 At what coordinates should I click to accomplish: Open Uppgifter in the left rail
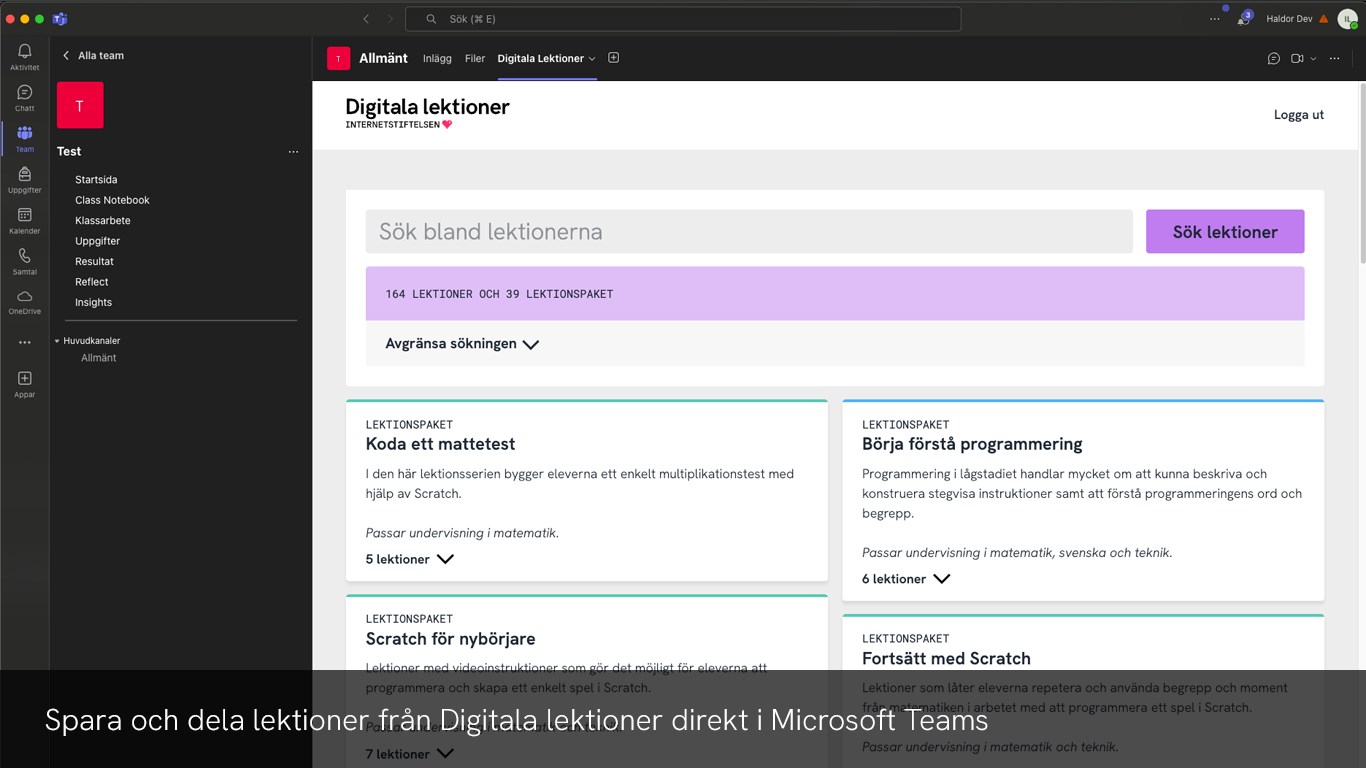(24, 180)
